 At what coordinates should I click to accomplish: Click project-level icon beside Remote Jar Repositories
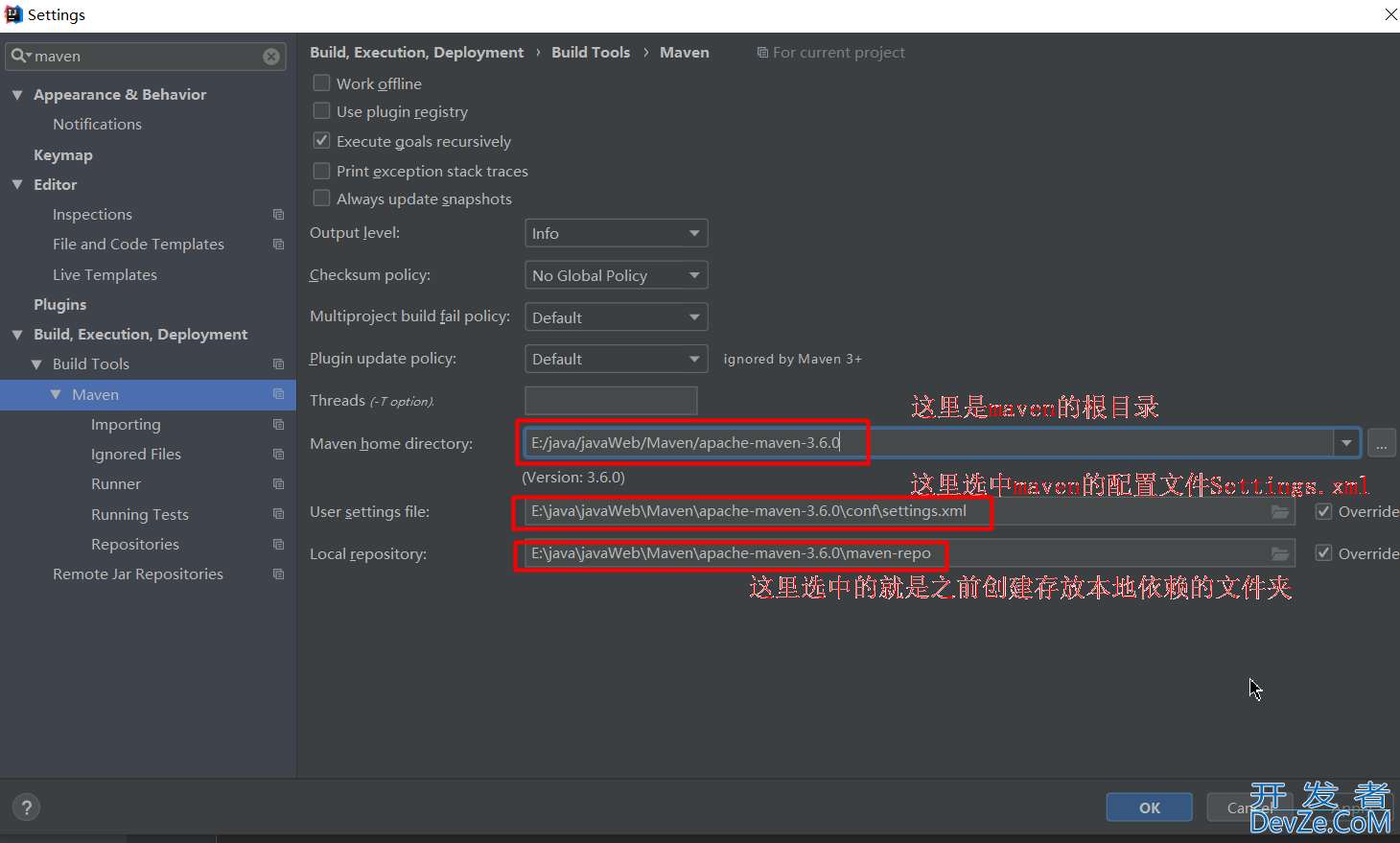pos(278,574)
